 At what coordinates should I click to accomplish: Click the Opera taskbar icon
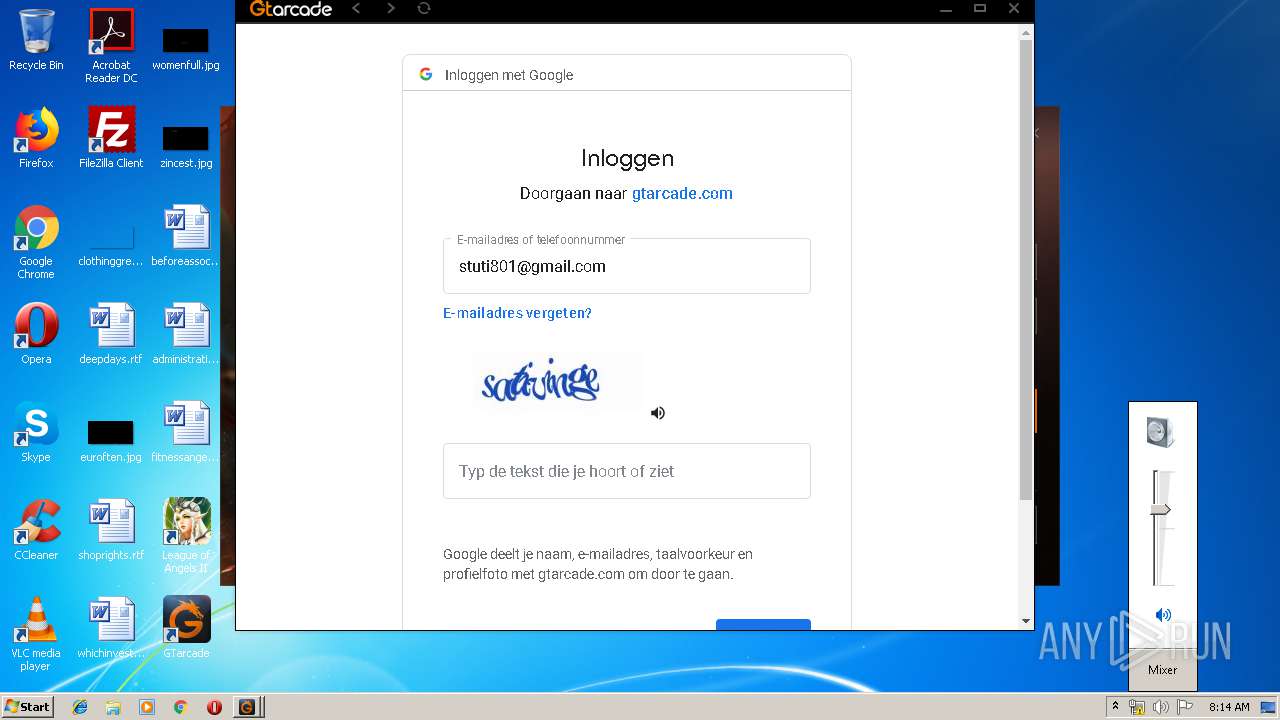[x=214, y=707]
